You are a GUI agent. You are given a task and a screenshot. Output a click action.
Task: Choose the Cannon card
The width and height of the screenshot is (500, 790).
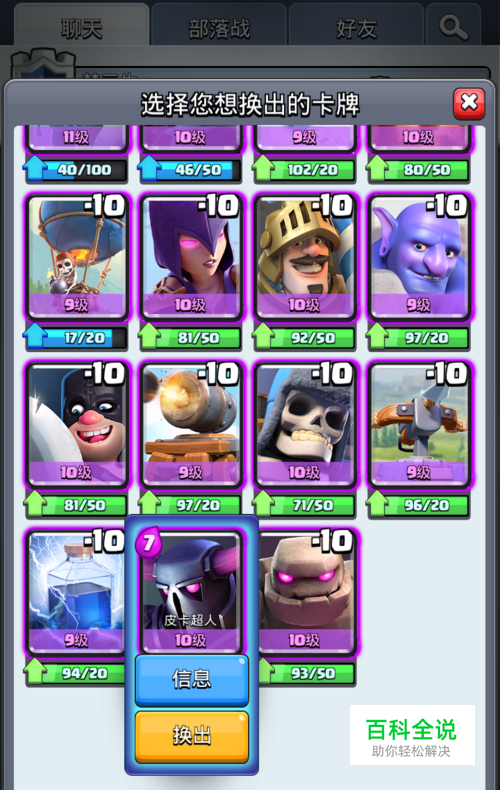(x=191, y=425)
